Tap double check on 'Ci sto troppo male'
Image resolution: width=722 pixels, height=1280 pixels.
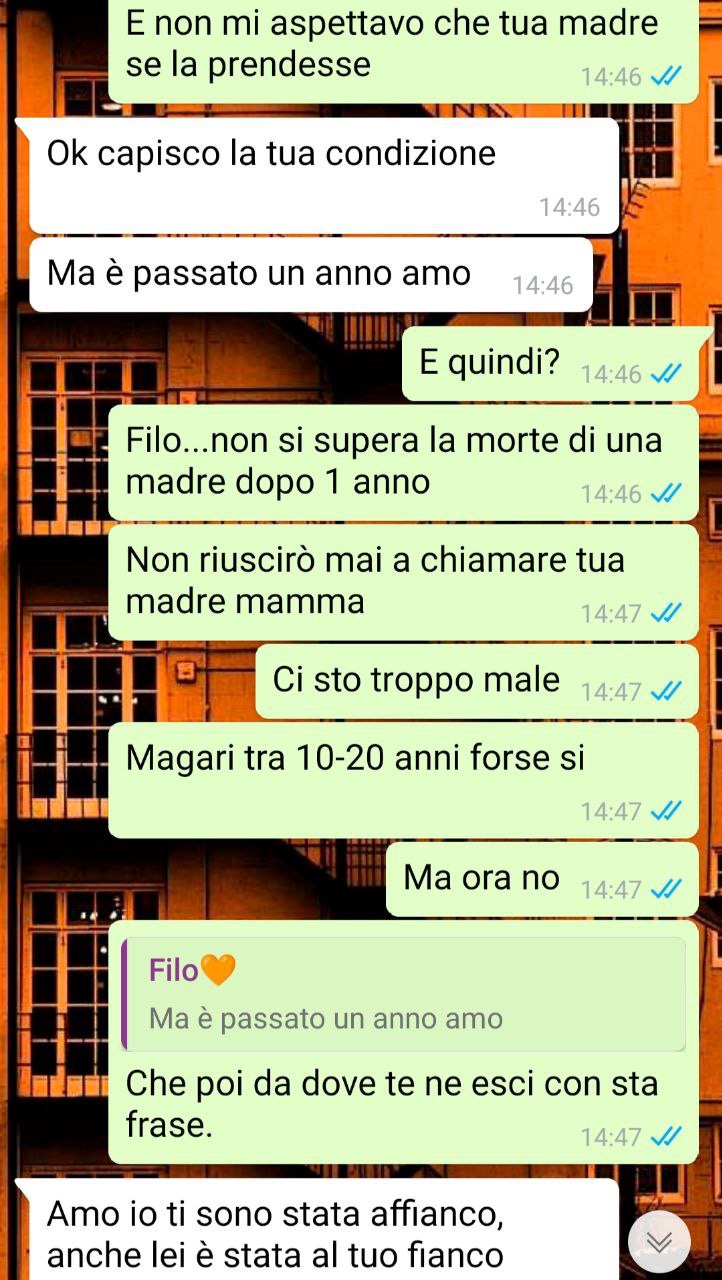click(x=665, y=691)
